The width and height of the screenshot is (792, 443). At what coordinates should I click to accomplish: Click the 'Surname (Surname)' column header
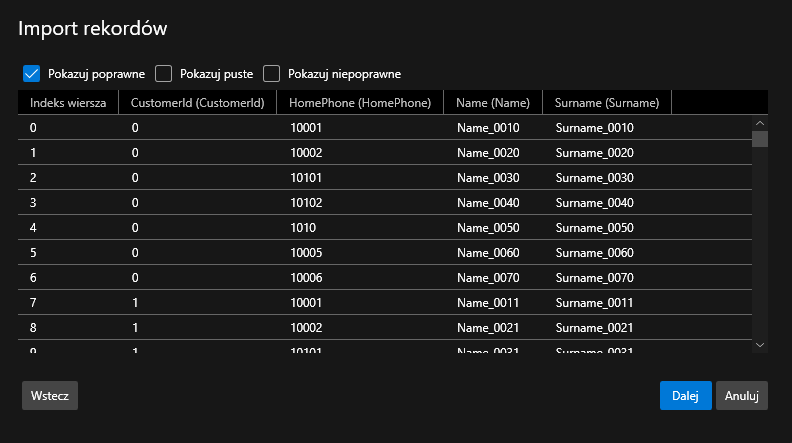[607, 102]
